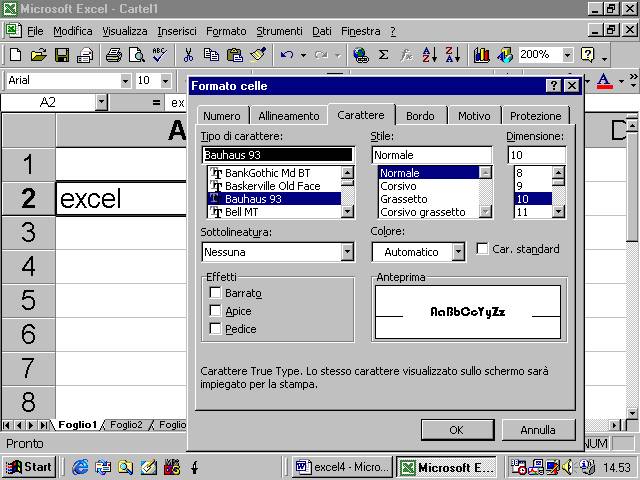Open the Colore Automatico dropdown
The height and width of the screenshot is (480, 640).
point(458,252)
